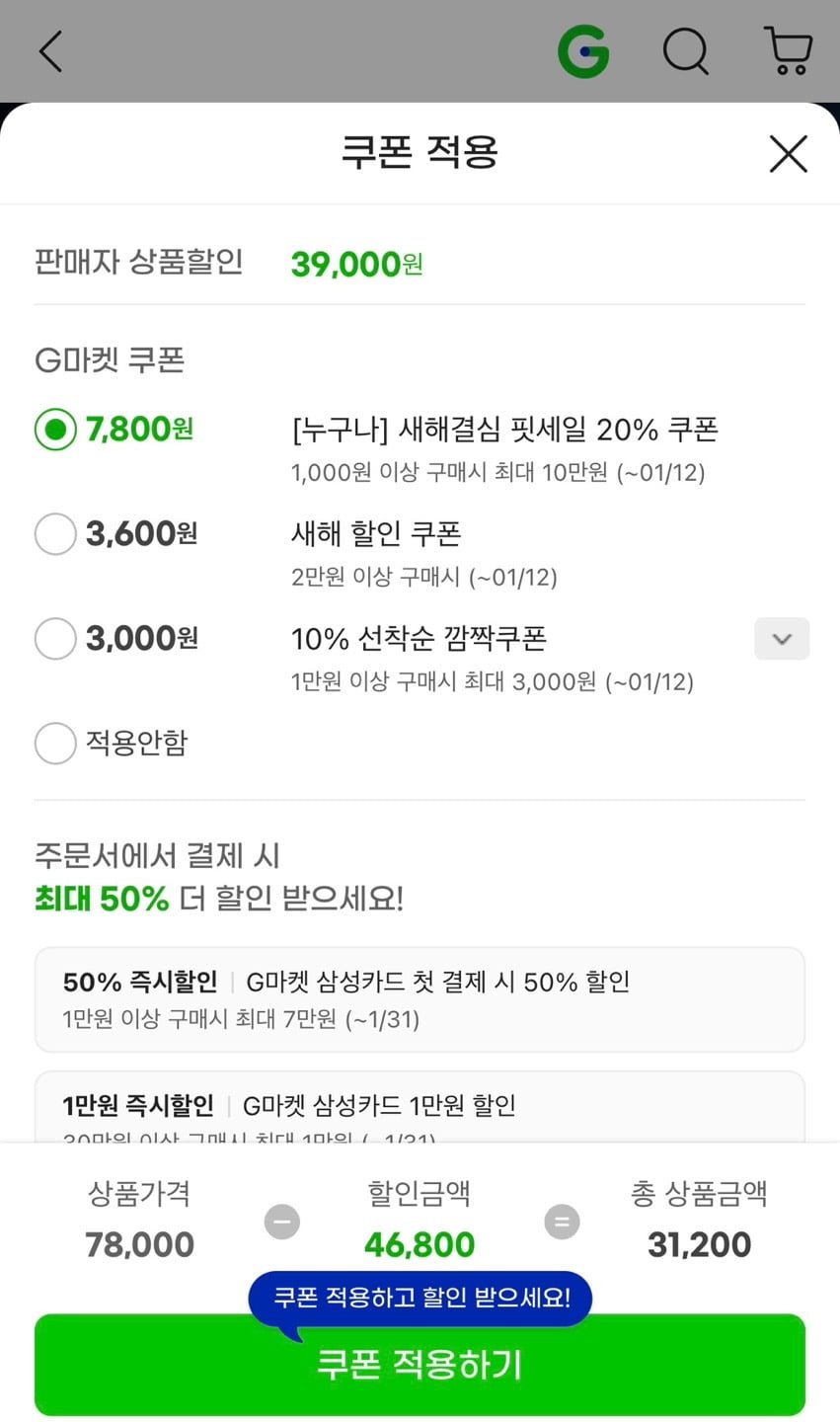Click the 46,800 discount amount total
840x1422 pixels.
(x=420, y=1244)
